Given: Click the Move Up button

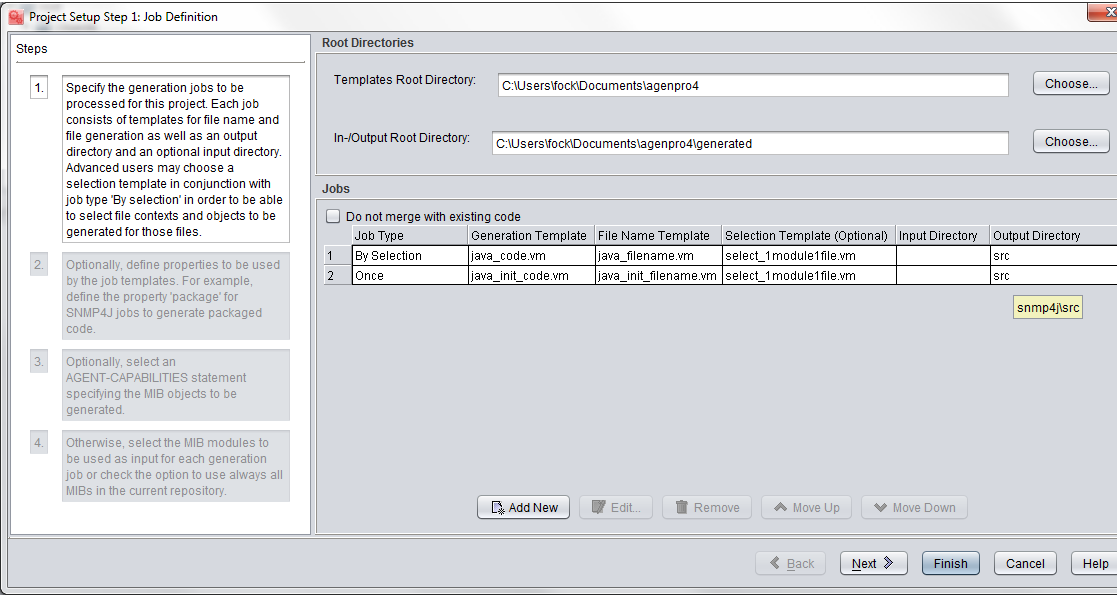Looking at the screenshot, I should [806, 507].
